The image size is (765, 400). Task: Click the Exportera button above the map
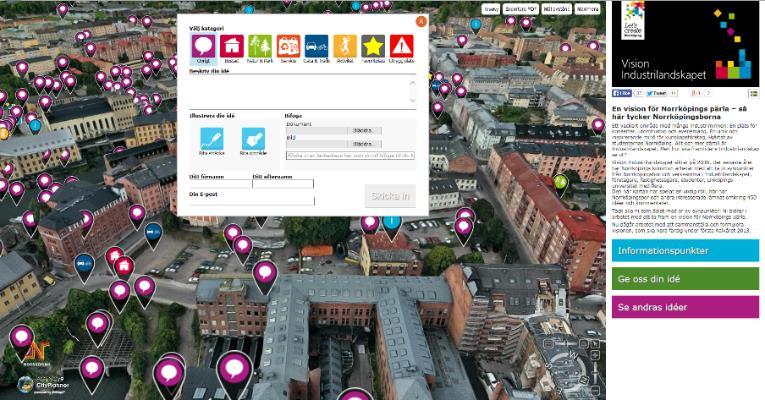(x=522, y=9)
